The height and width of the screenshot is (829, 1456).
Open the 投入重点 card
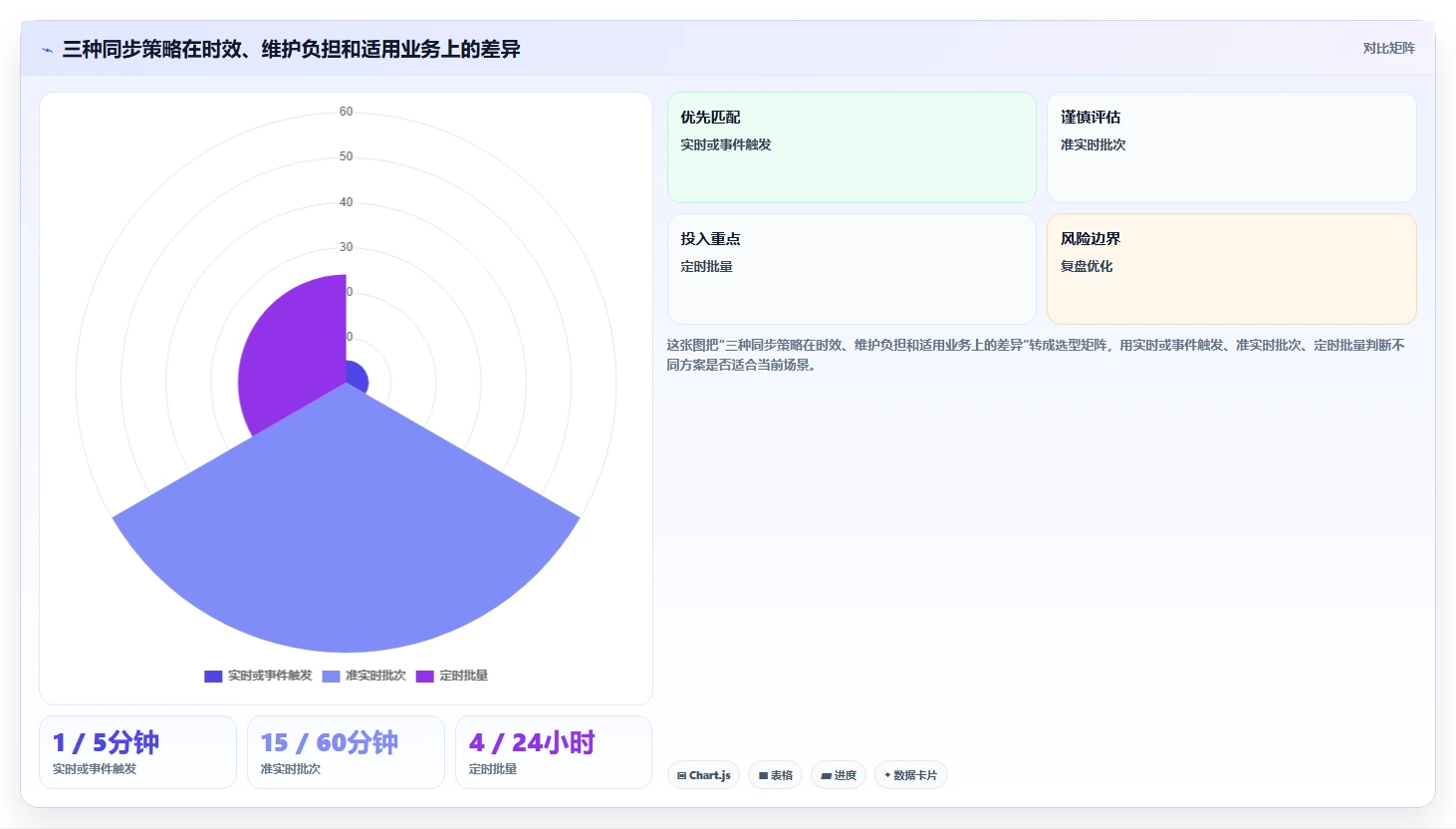851,269
